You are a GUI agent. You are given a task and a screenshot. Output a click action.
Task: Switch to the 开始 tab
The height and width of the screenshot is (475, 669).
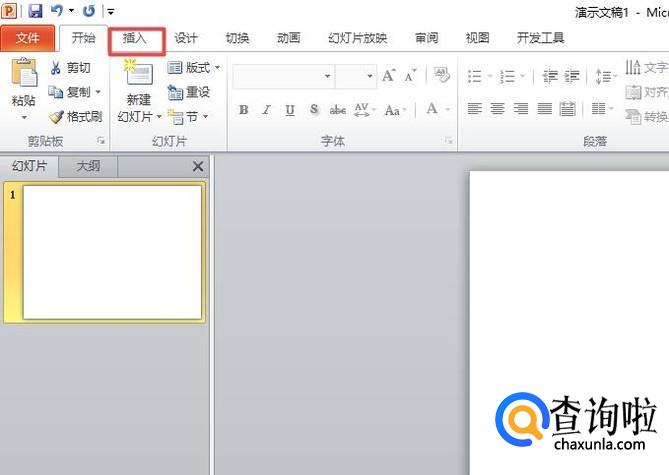pos(83,38)
